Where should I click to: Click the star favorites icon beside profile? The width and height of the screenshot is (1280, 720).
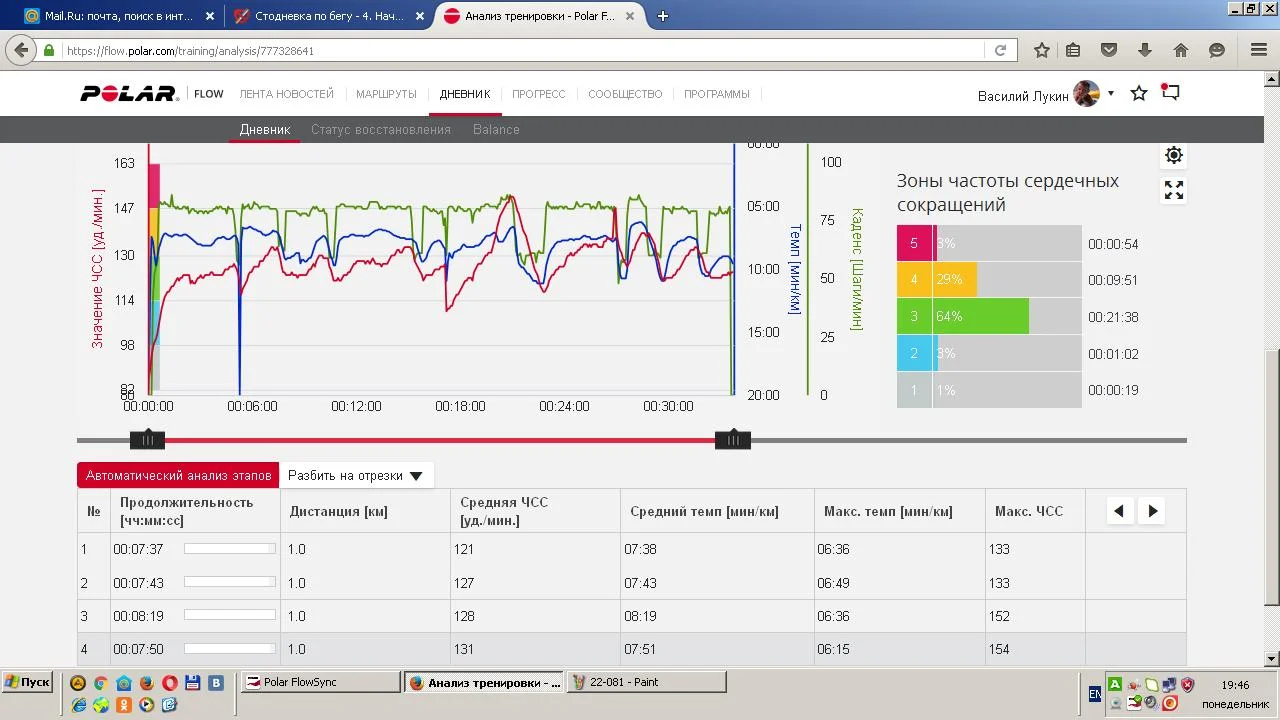click(x=1139, y=93)
